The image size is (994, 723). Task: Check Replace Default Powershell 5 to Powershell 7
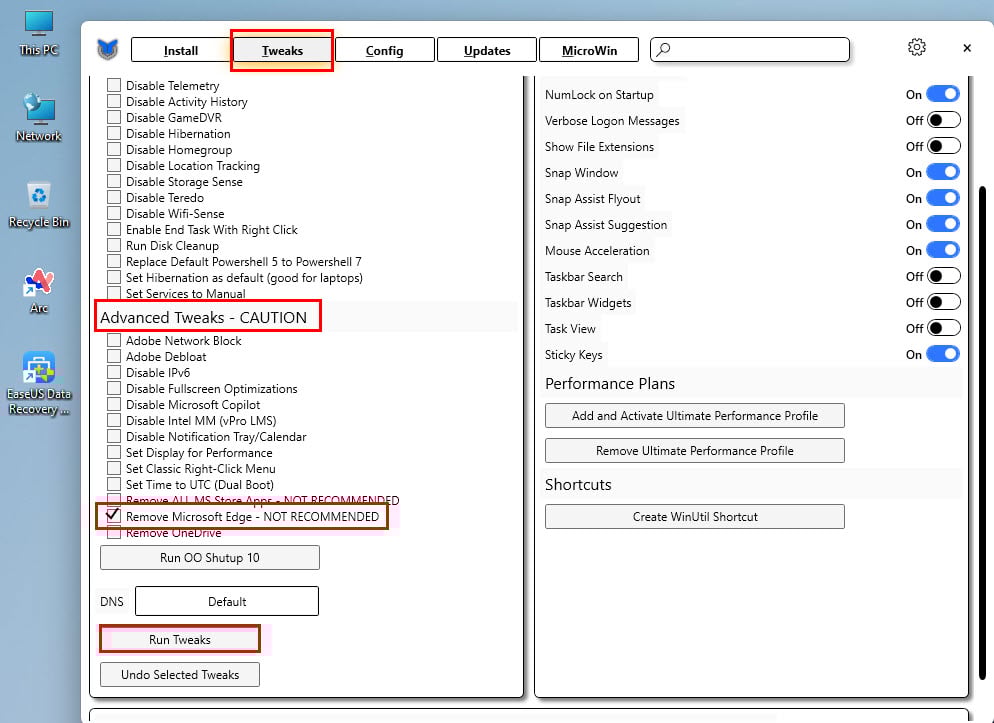coord(114,261)
